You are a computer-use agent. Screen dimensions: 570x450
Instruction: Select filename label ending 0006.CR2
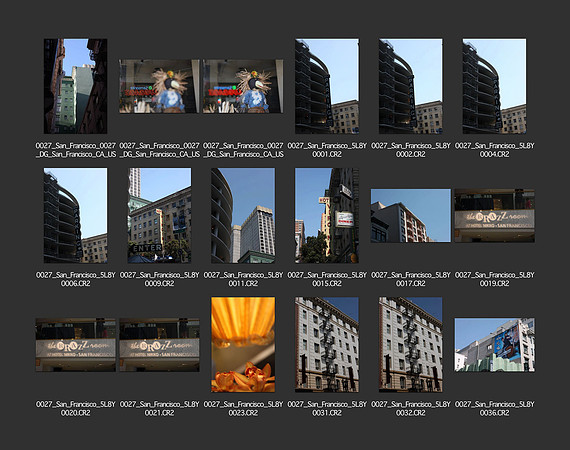(x=76, y=279)
